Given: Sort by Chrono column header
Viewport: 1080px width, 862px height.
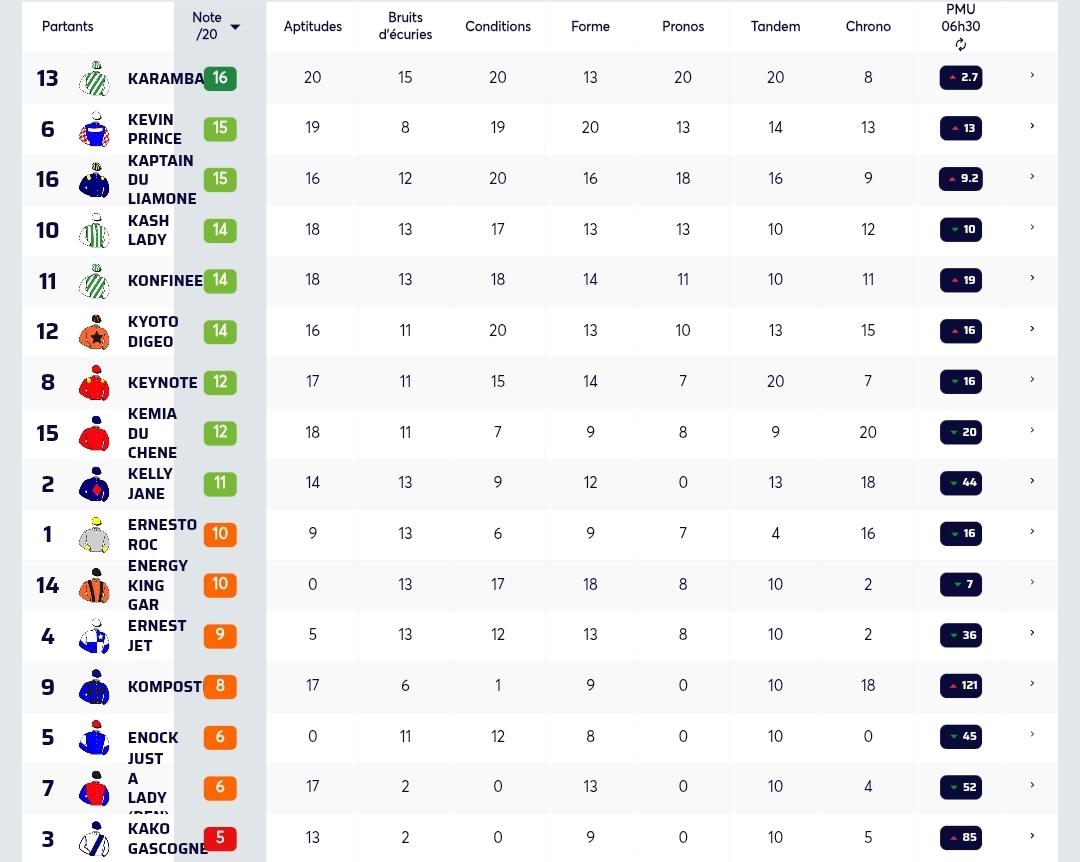Looking at the screenshot, I should coord(868,26).
